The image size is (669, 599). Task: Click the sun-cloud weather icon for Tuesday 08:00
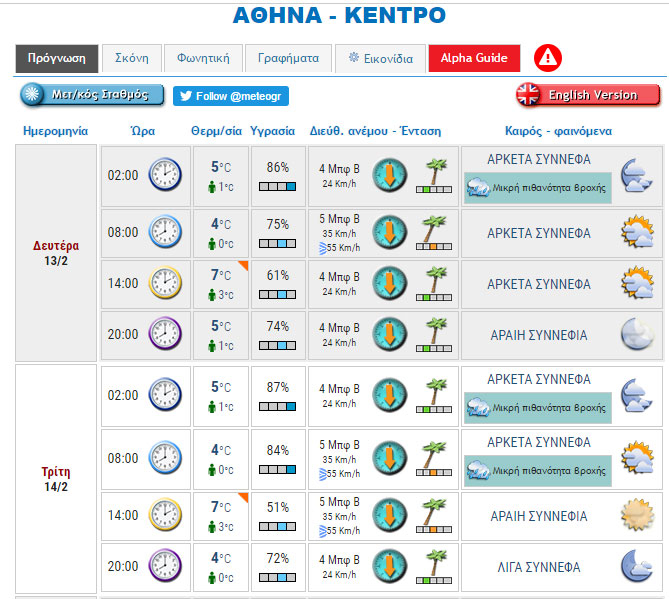click(x=636, y=457)
